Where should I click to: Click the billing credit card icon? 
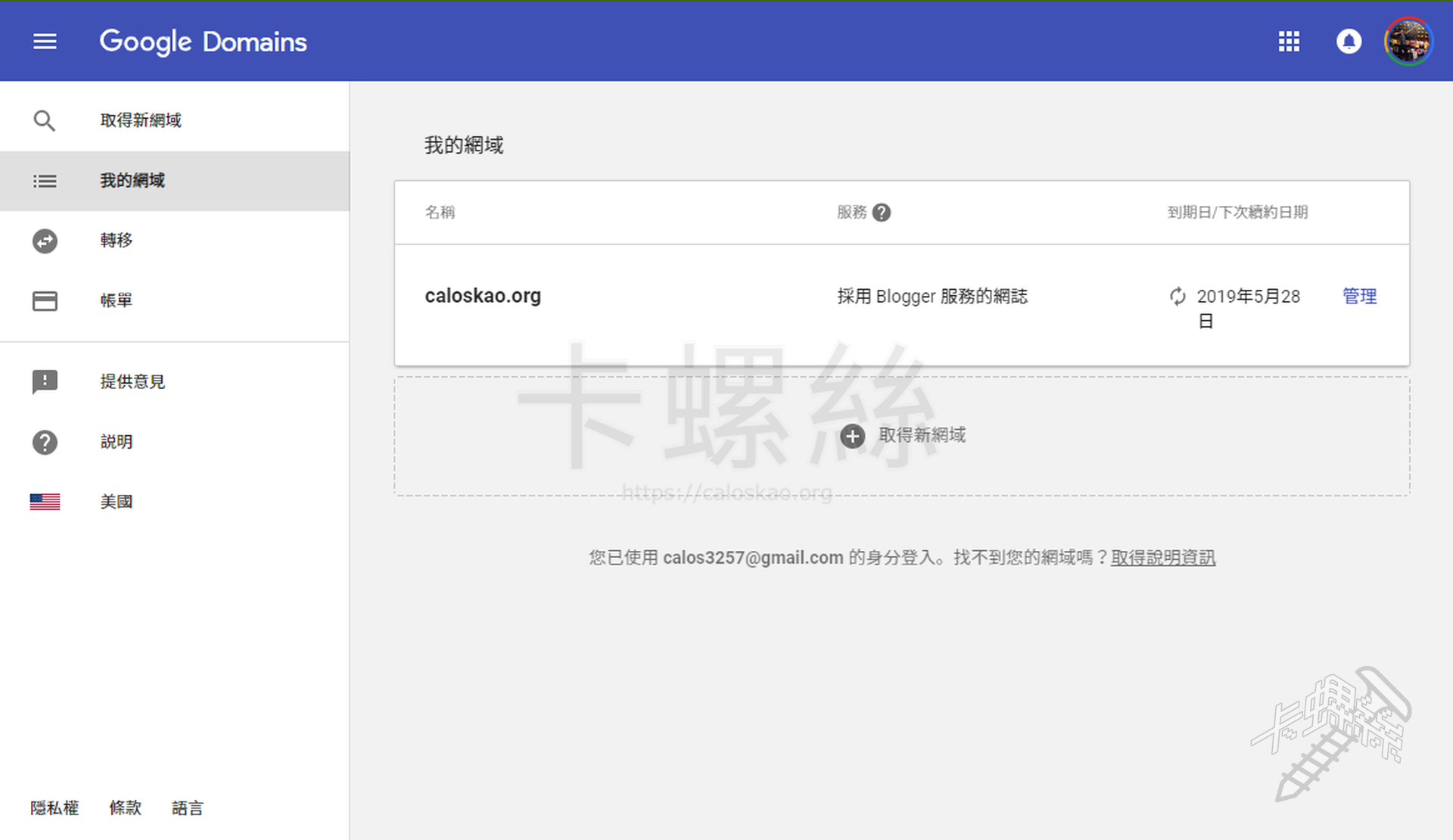tap(45, 300)
